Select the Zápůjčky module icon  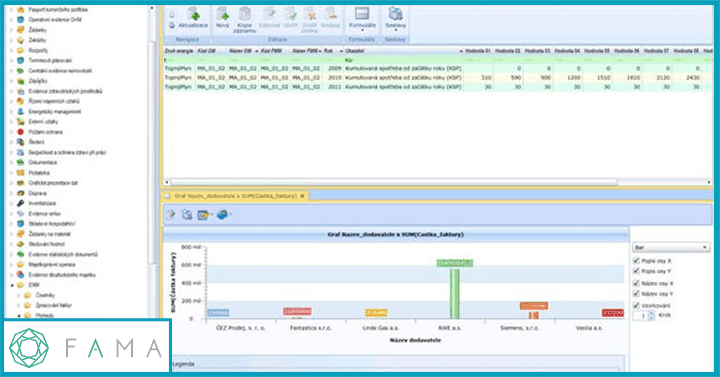pos(21,81)
